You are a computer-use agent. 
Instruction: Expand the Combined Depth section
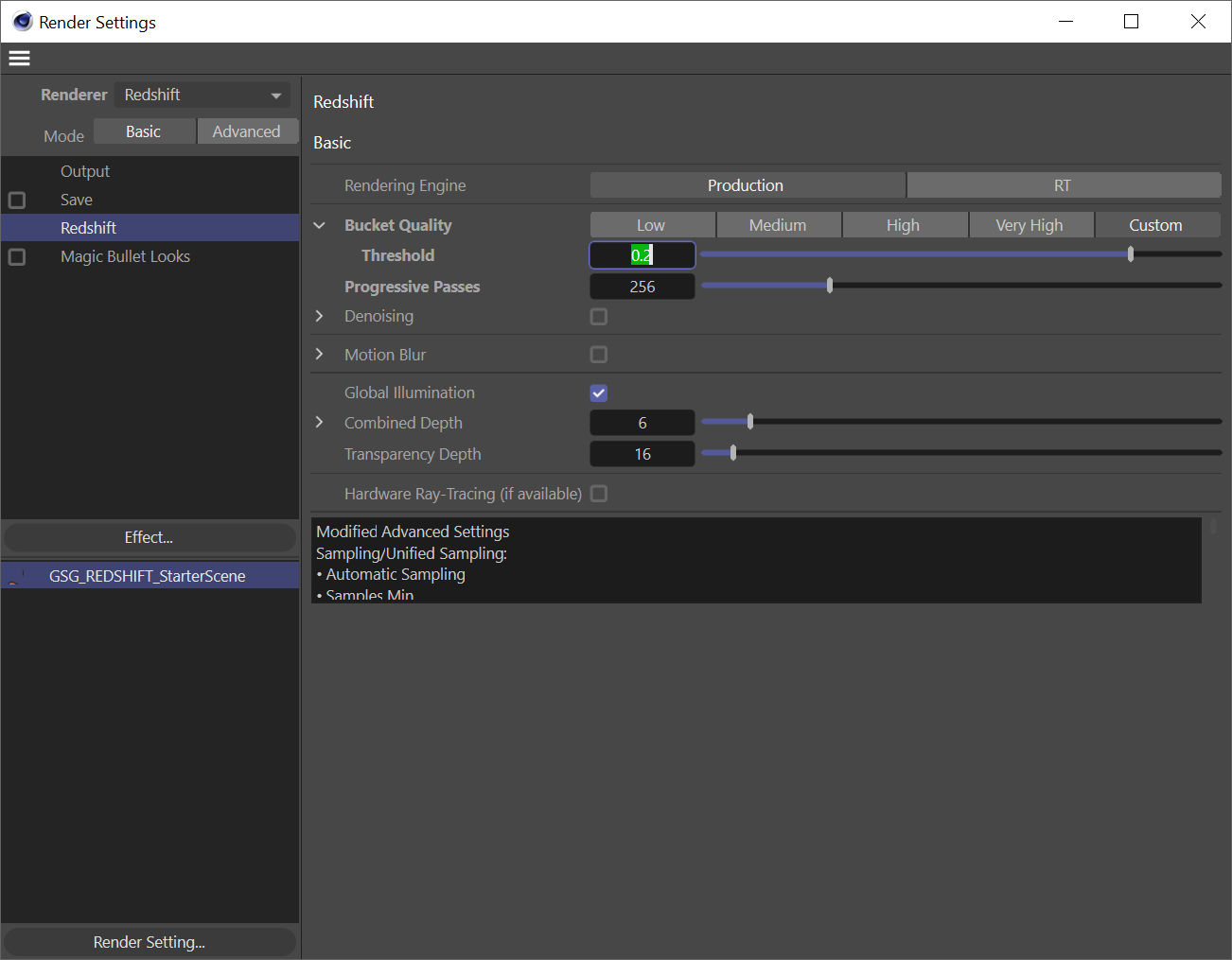pyautogui.click(x=320, y=422)
